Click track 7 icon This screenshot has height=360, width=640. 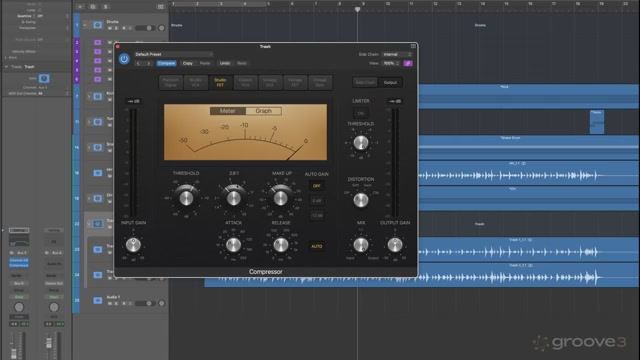click(98, 96)
